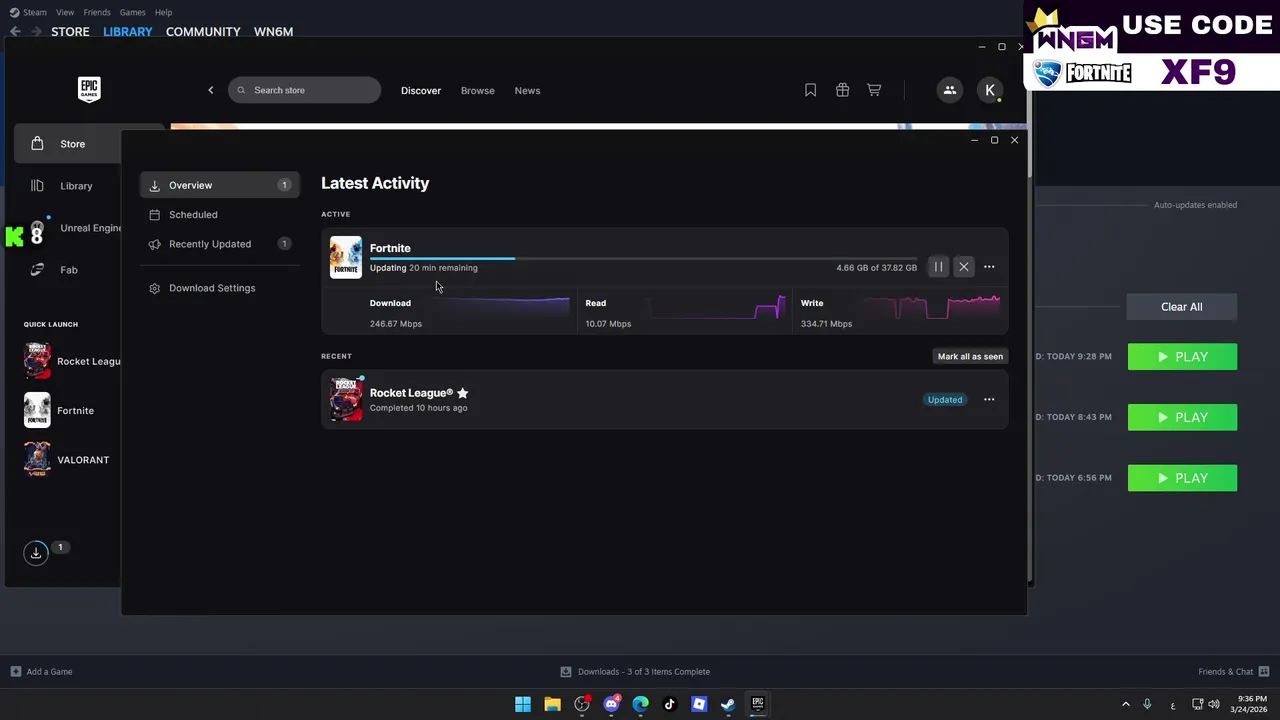Open the K profile avatar menu

point(990,90)
